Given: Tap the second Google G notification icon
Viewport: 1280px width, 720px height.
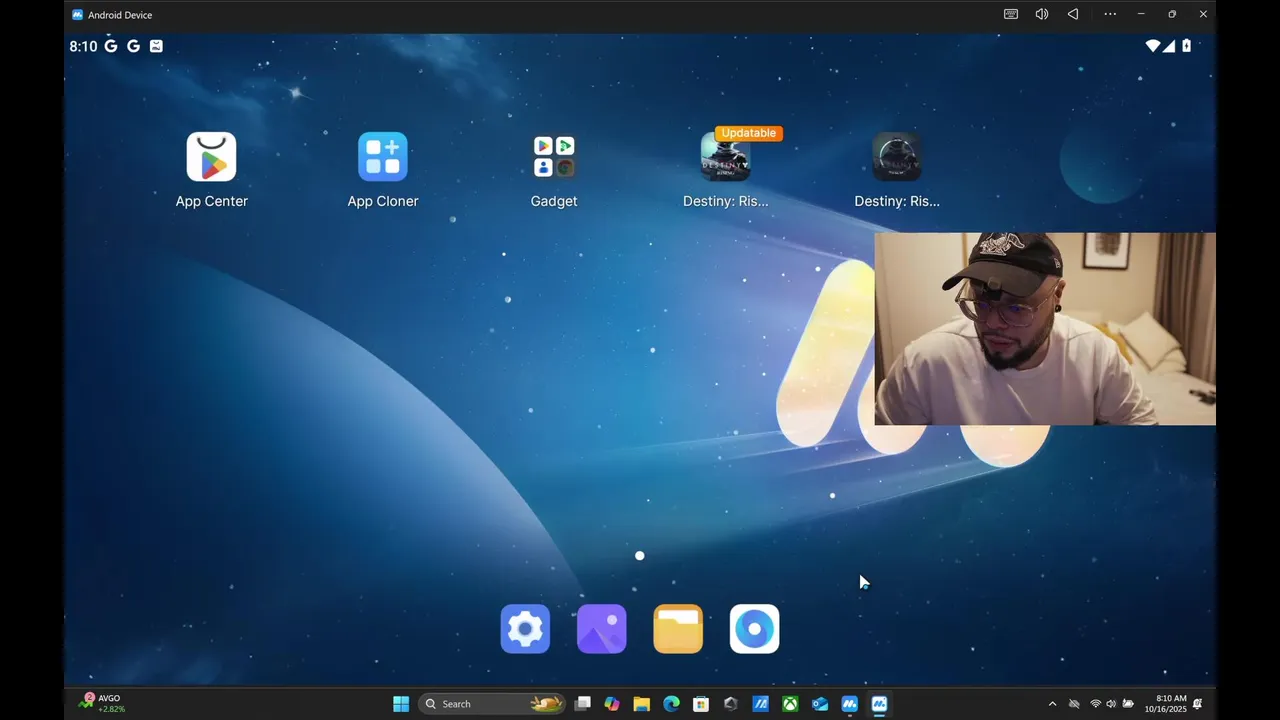Looking at the screenshot, I should 133,46.
